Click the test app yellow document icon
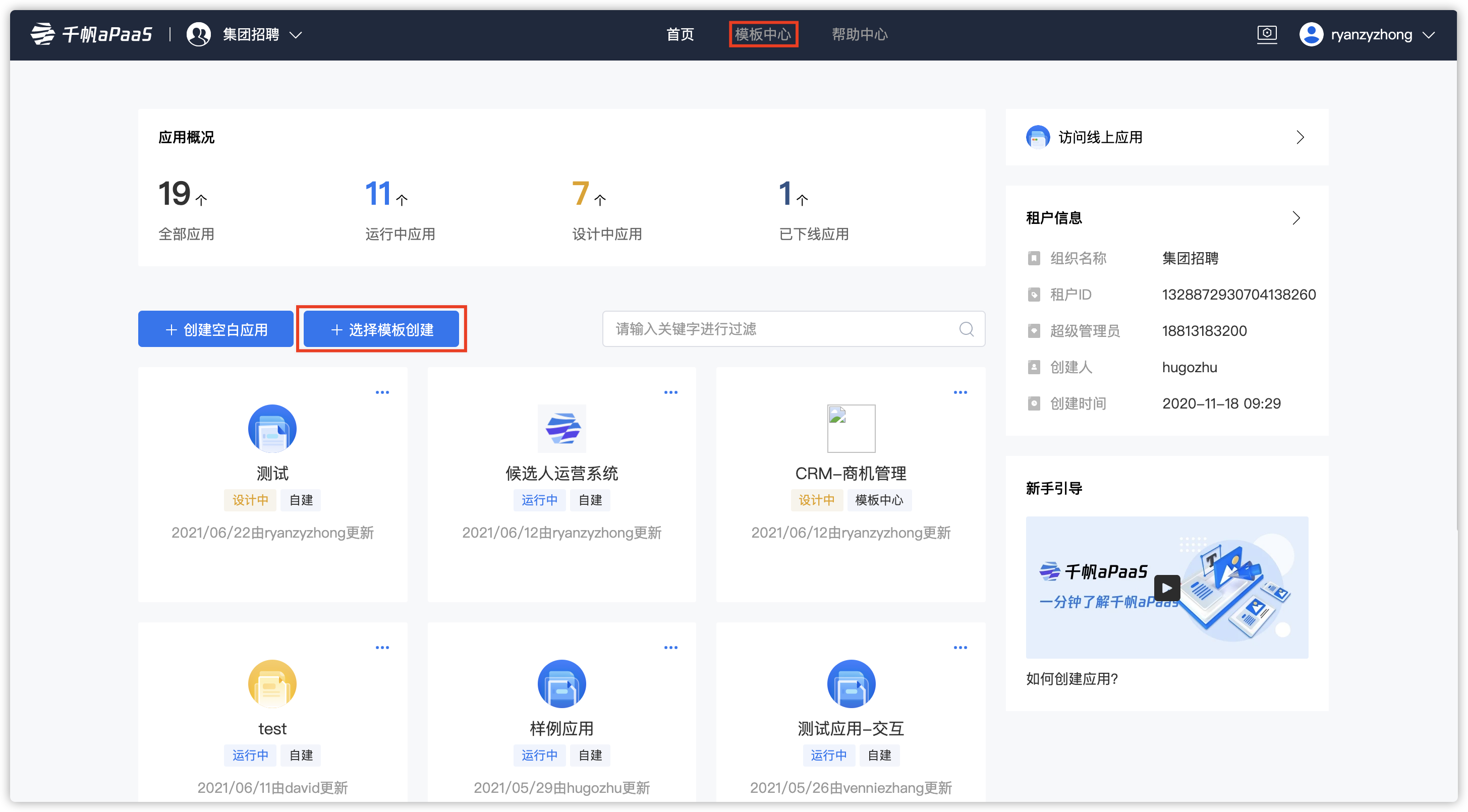This screenshot has height=812, width=1468. (272, 684)
